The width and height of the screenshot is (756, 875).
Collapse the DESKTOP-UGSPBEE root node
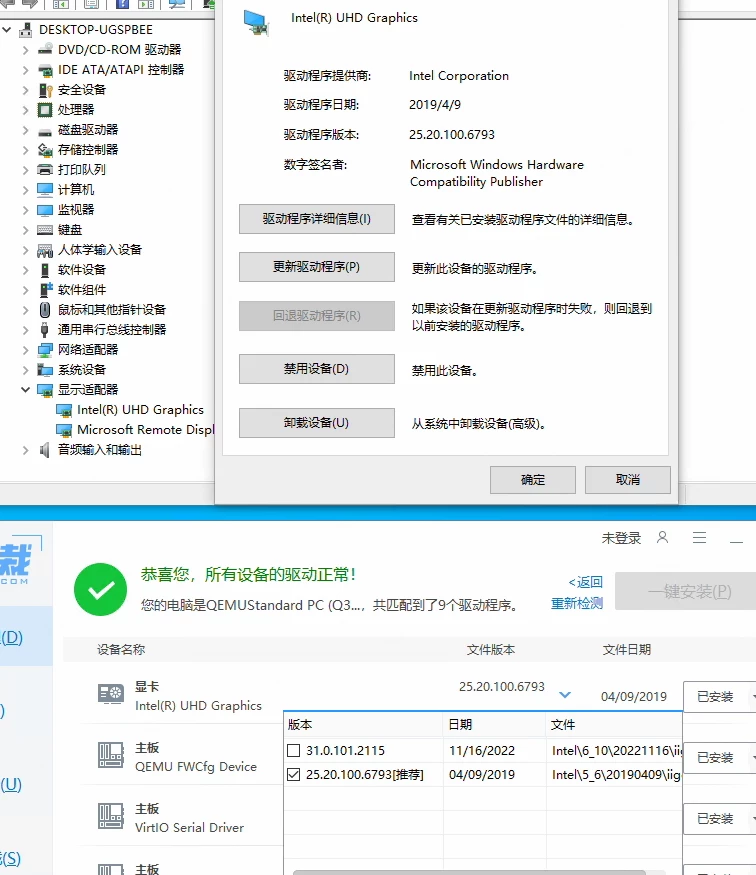[7, 30]
